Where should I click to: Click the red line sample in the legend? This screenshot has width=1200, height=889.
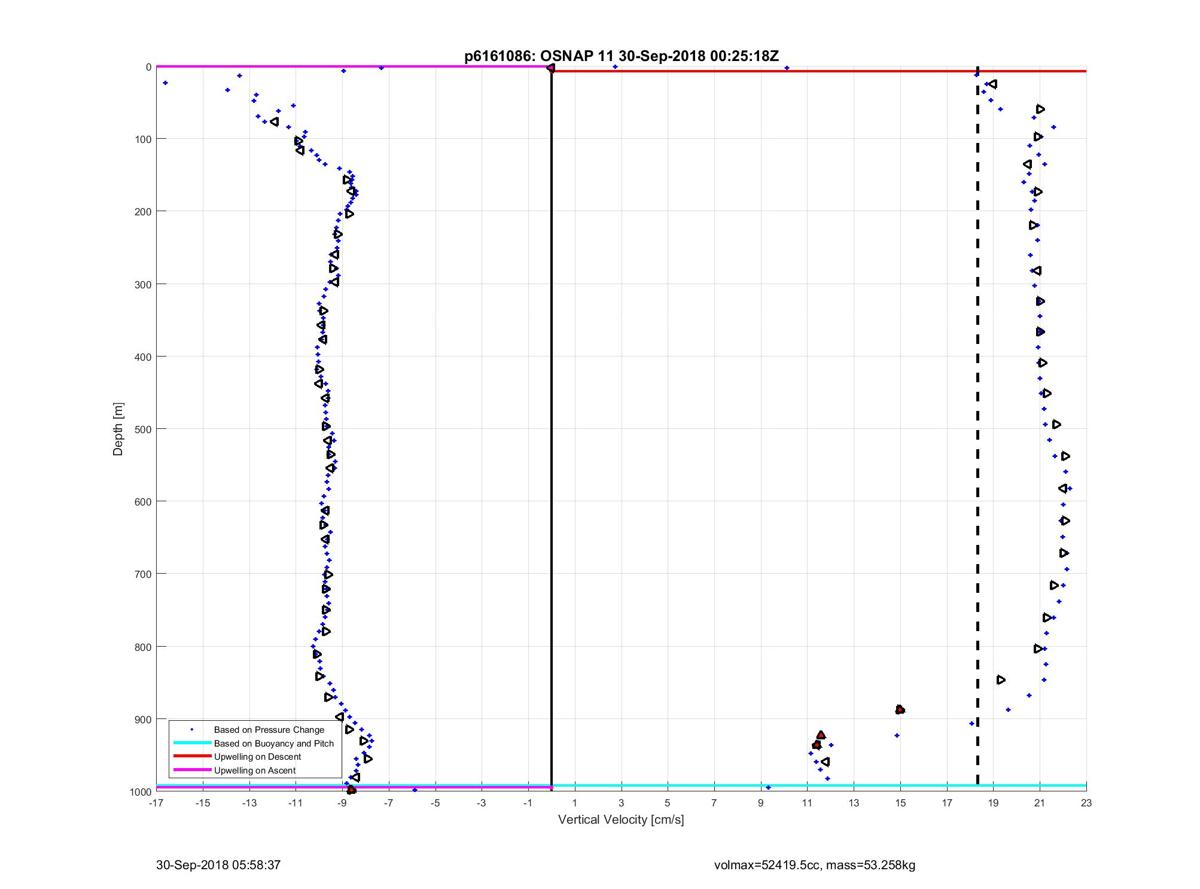pyautogui.click(x=192, y=757)
